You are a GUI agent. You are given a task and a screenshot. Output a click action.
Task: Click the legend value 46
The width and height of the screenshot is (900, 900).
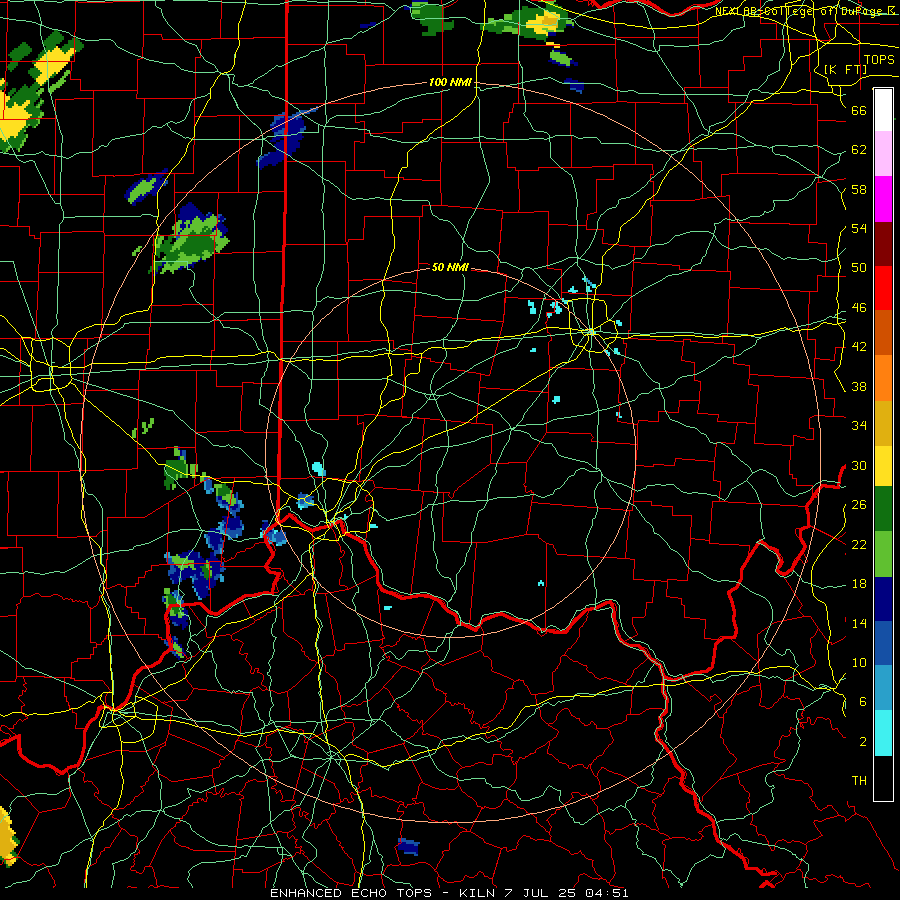pyautogui.click(x=859, y=308)
